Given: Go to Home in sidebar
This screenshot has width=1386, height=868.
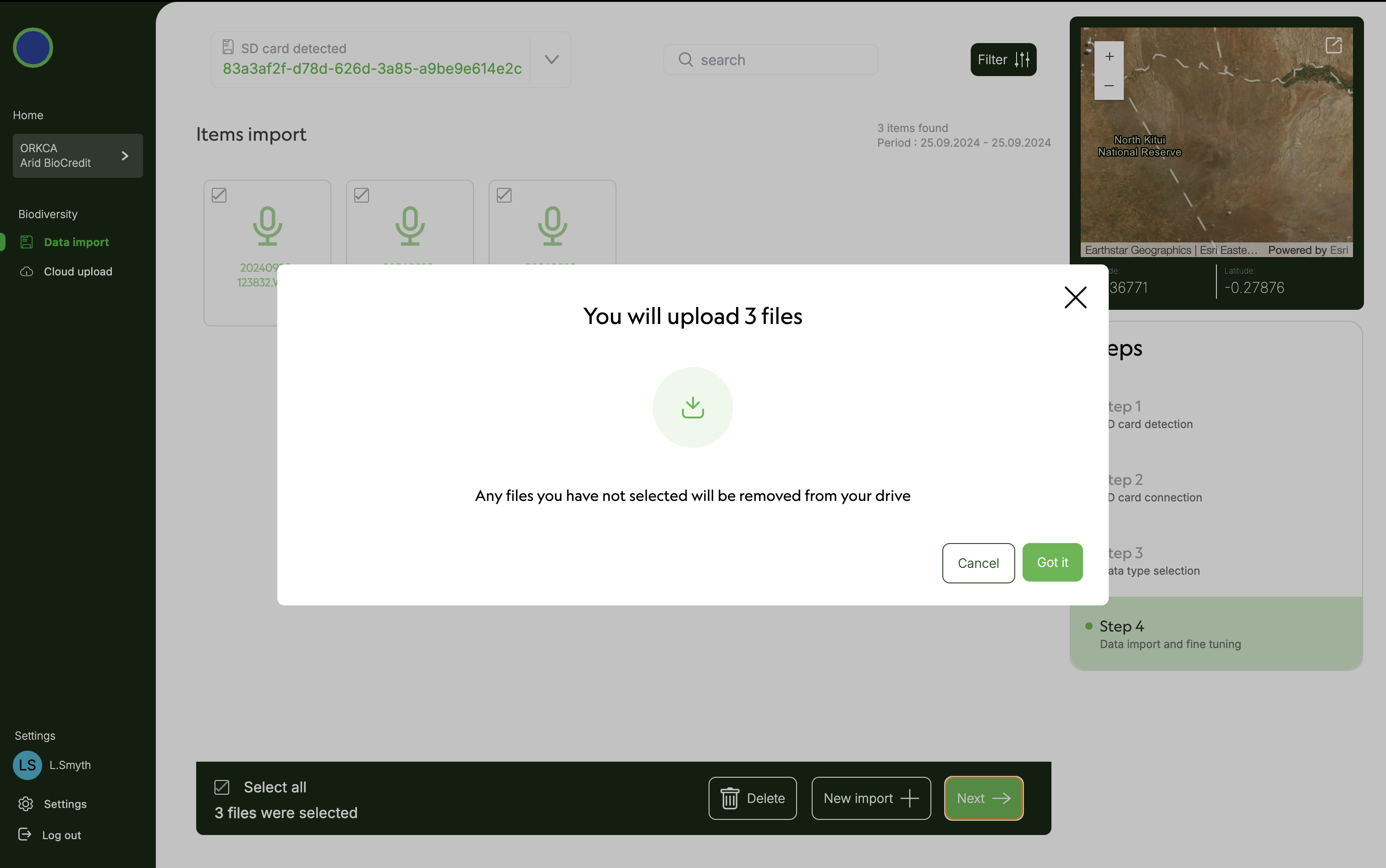Looking at the screenshot, I should 28,115.
